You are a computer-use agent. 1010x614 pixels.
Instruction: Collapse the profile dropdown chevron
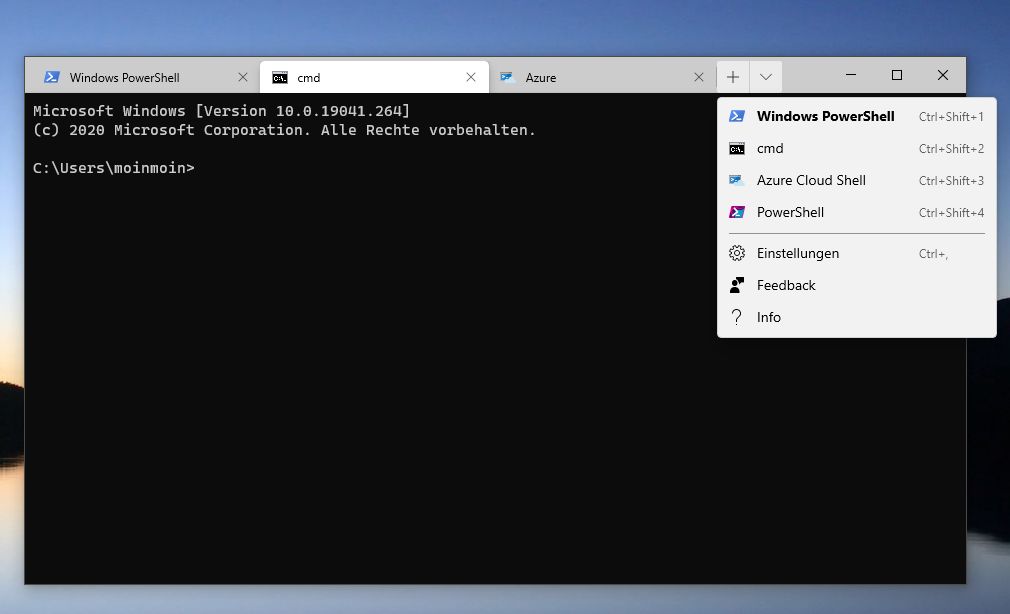pos(765,77)
